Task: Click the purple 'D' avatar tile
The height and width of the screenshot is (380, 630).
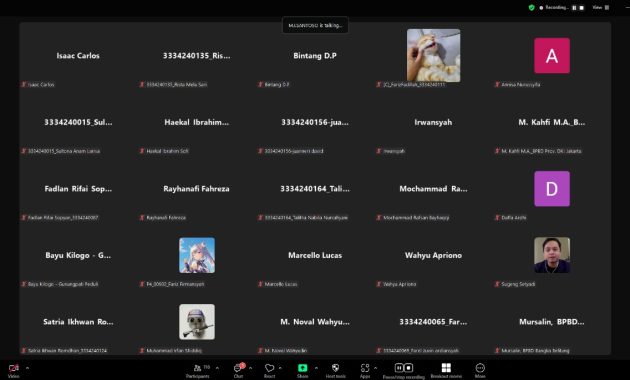Action: pos(552,189)
